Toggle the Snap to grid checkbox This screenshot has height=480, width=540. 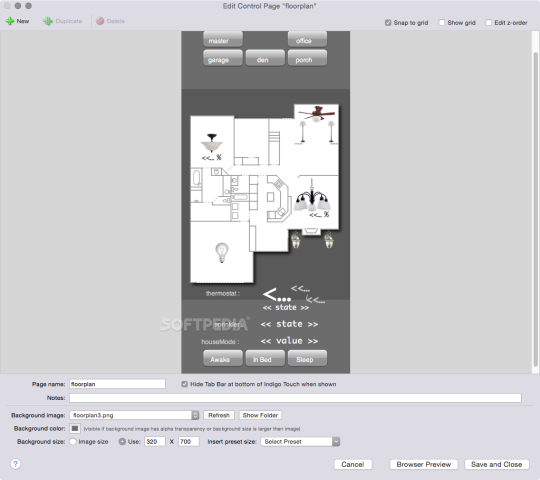coord(388,23)
